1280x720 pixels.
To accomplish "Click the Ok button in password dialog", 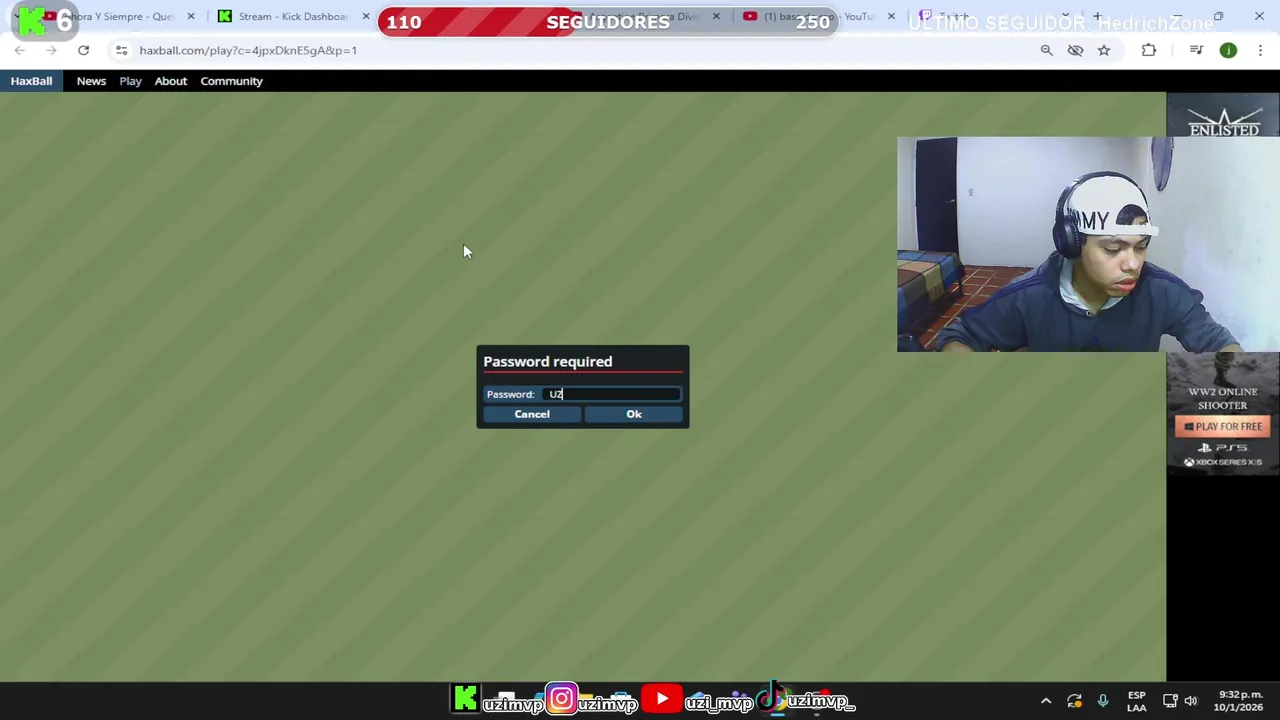I will click(634, 414).
